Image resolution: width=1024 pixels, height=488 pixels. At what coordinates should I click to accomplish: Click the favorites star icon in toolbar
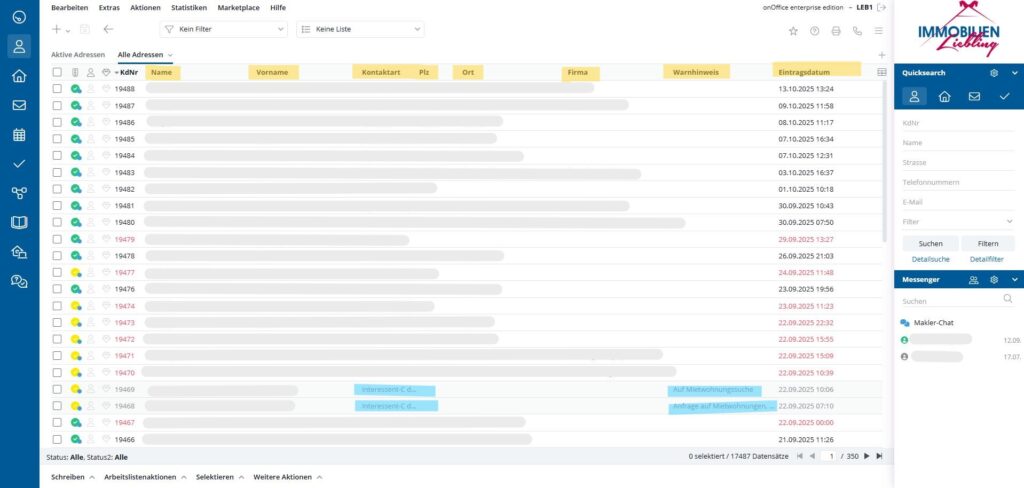pos(793,30)
